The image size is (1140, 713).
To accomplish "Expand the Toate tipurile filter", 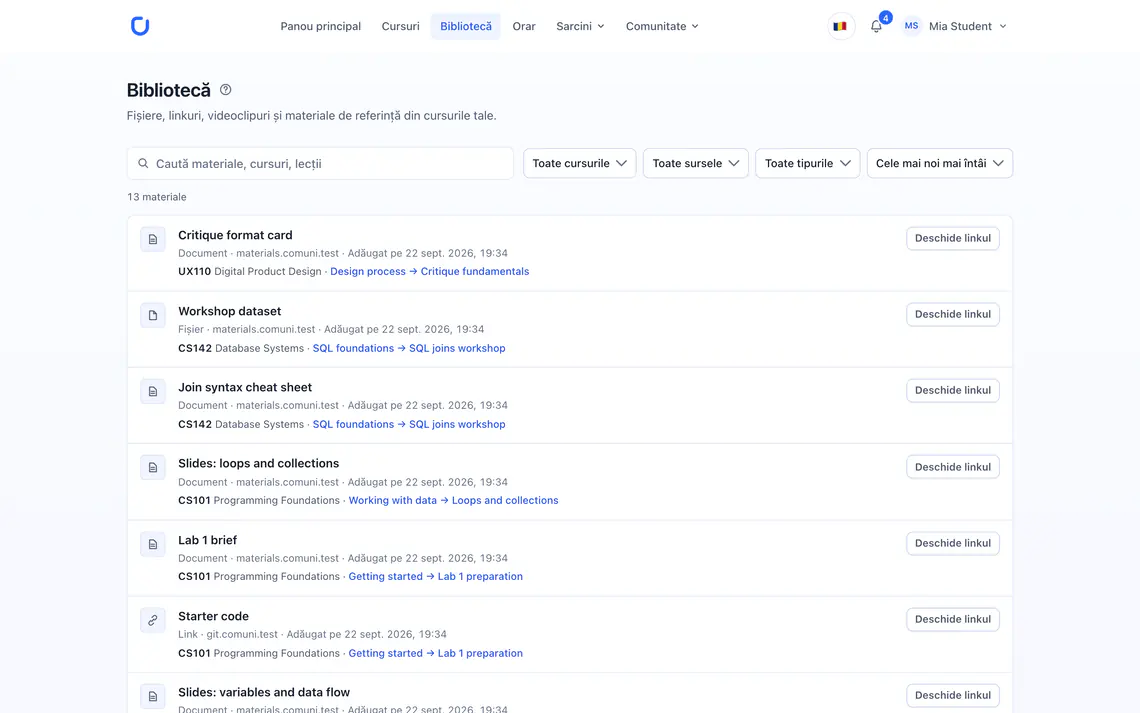I will [808, 164].
